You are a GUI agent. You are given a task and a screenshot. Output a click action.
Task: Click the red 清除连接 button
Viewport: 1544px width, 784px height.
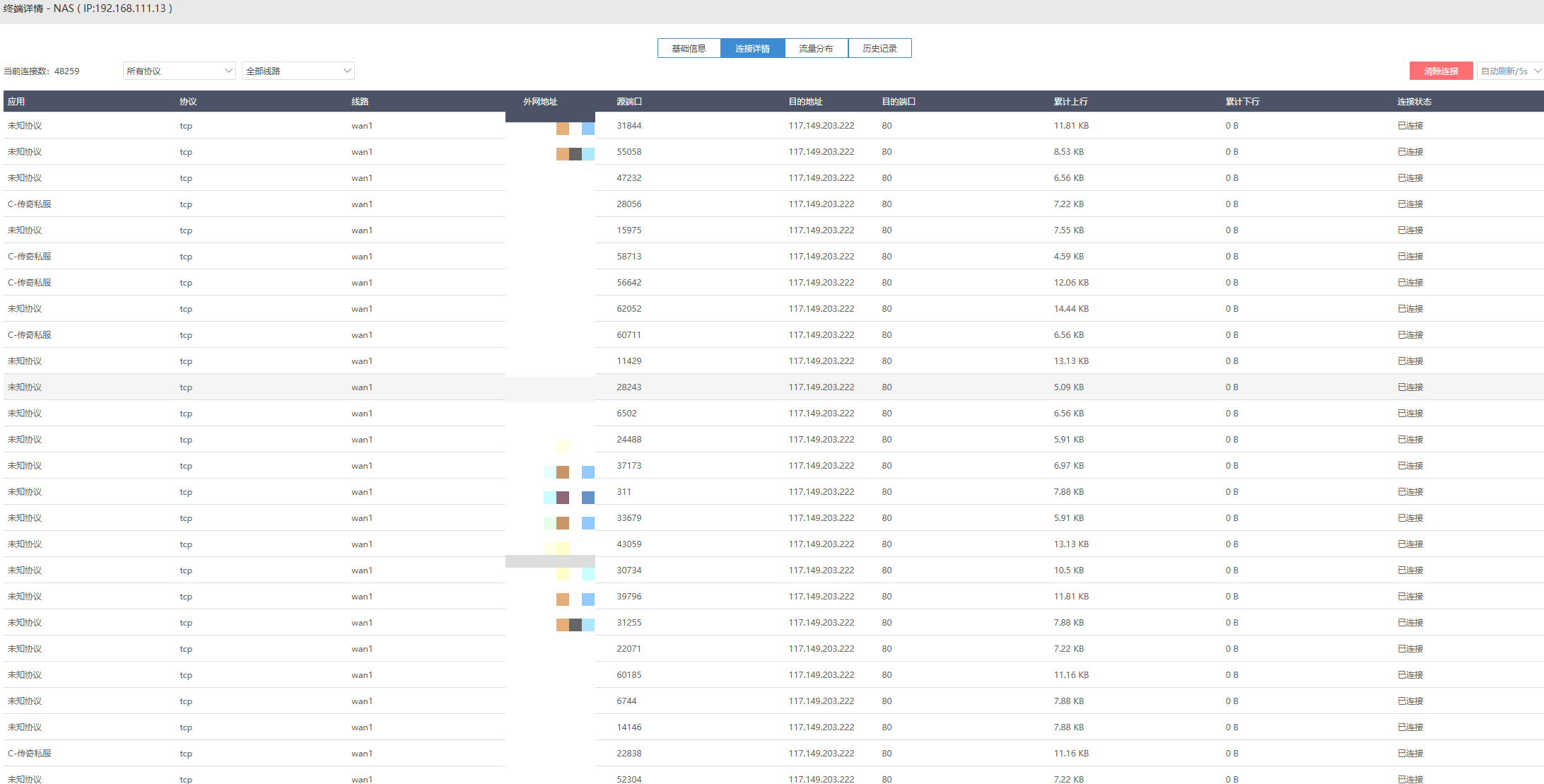pos(1440,71)
